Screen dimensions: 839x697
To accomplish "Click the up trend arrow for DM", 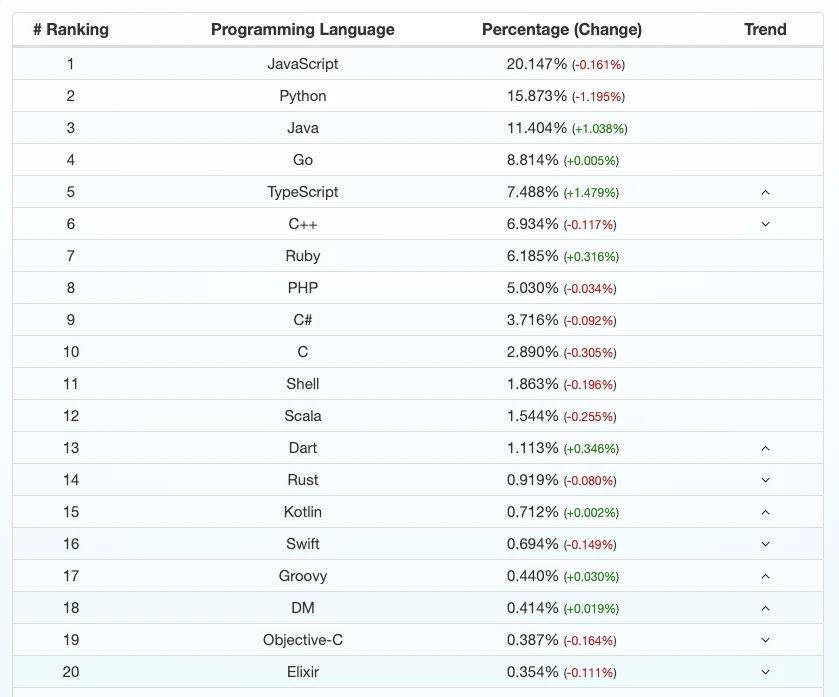I will pyautogui.click(x=765, y=608).
